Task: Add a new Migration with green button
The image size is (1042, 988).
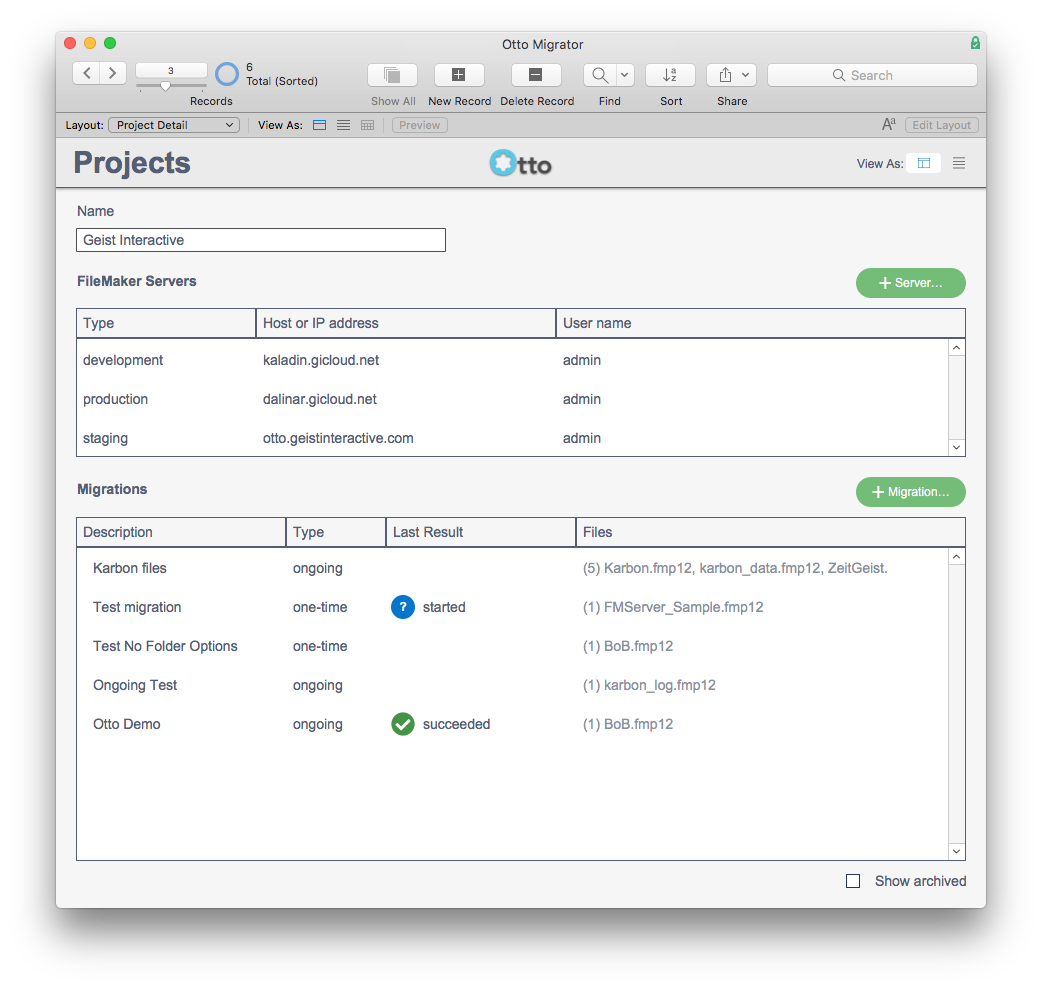Action: (x=910, y=492)
